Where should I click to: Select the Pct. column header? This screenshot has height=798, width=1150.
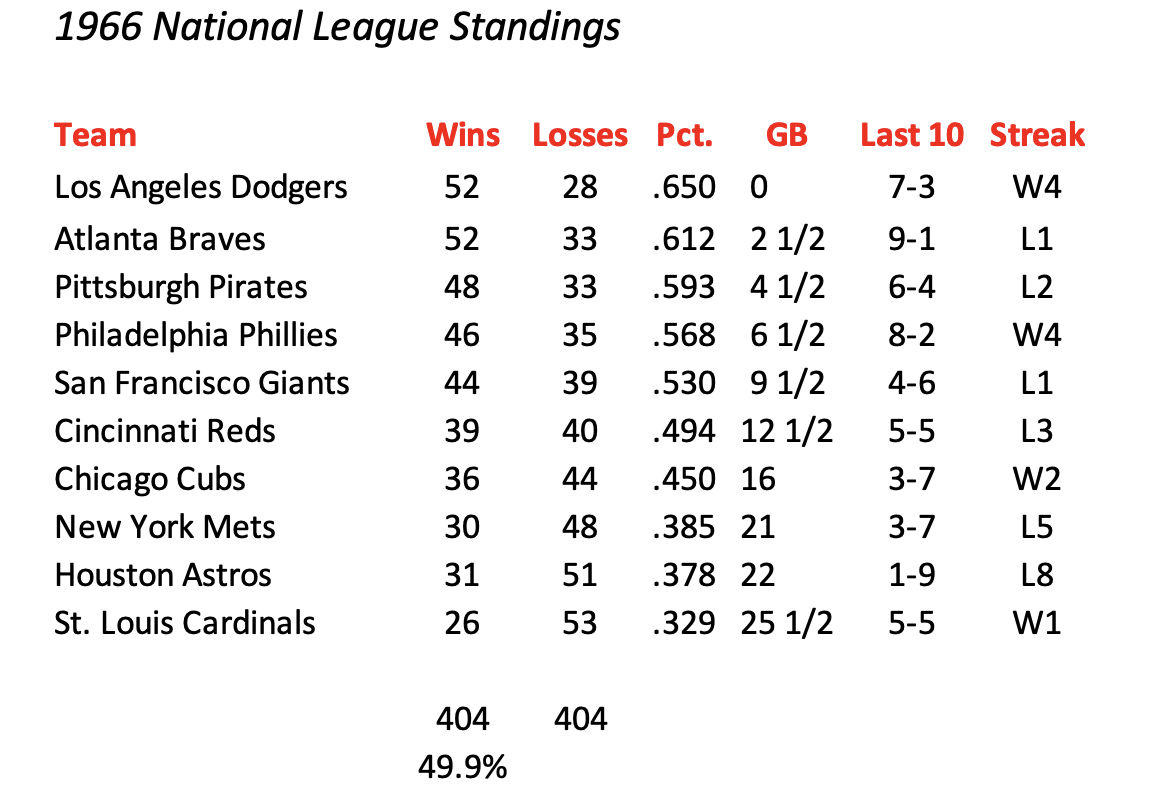tap(684, 135)
